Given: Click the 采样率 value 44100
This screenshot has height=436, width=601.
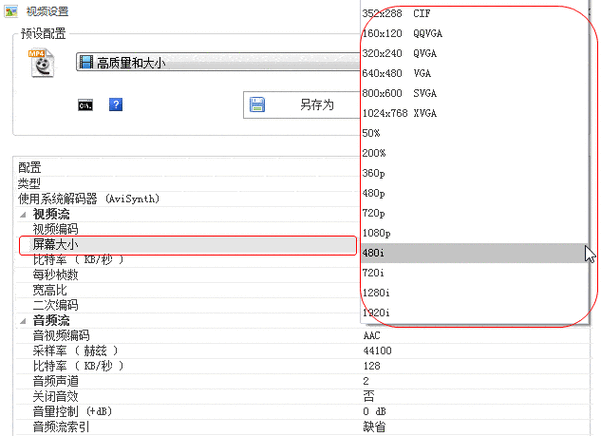Looking at the screenshot, I should pyautogui.click(x=377, y=351).
